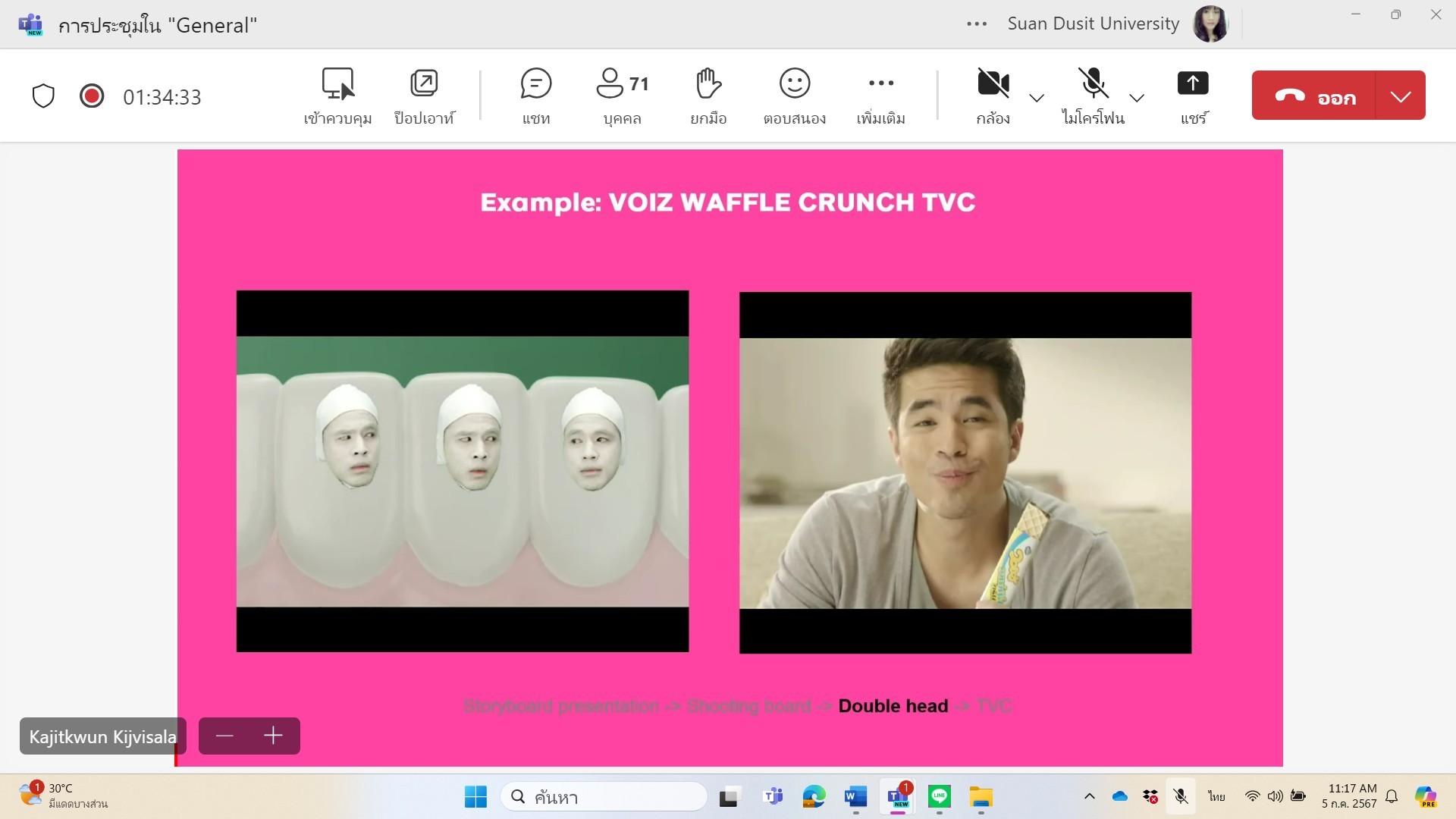Open the Copilot preview icon in the tray
This screenshot has width=1456, height=819.
click(1426, 796)
